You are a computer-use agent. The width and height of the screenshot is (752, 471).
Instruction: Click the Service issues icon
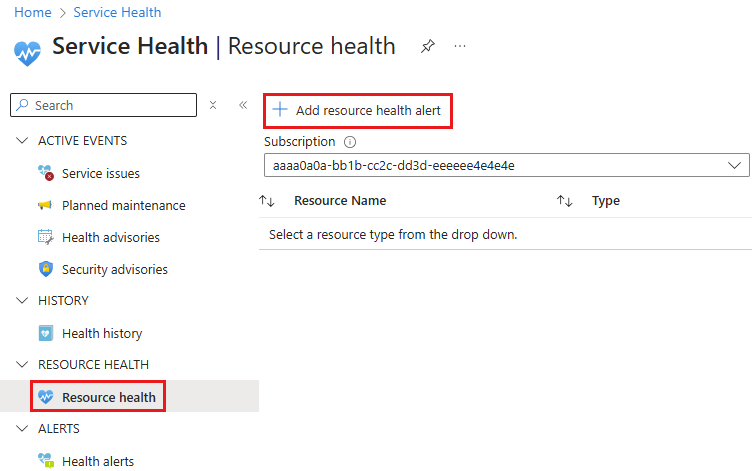click(46, 173)
